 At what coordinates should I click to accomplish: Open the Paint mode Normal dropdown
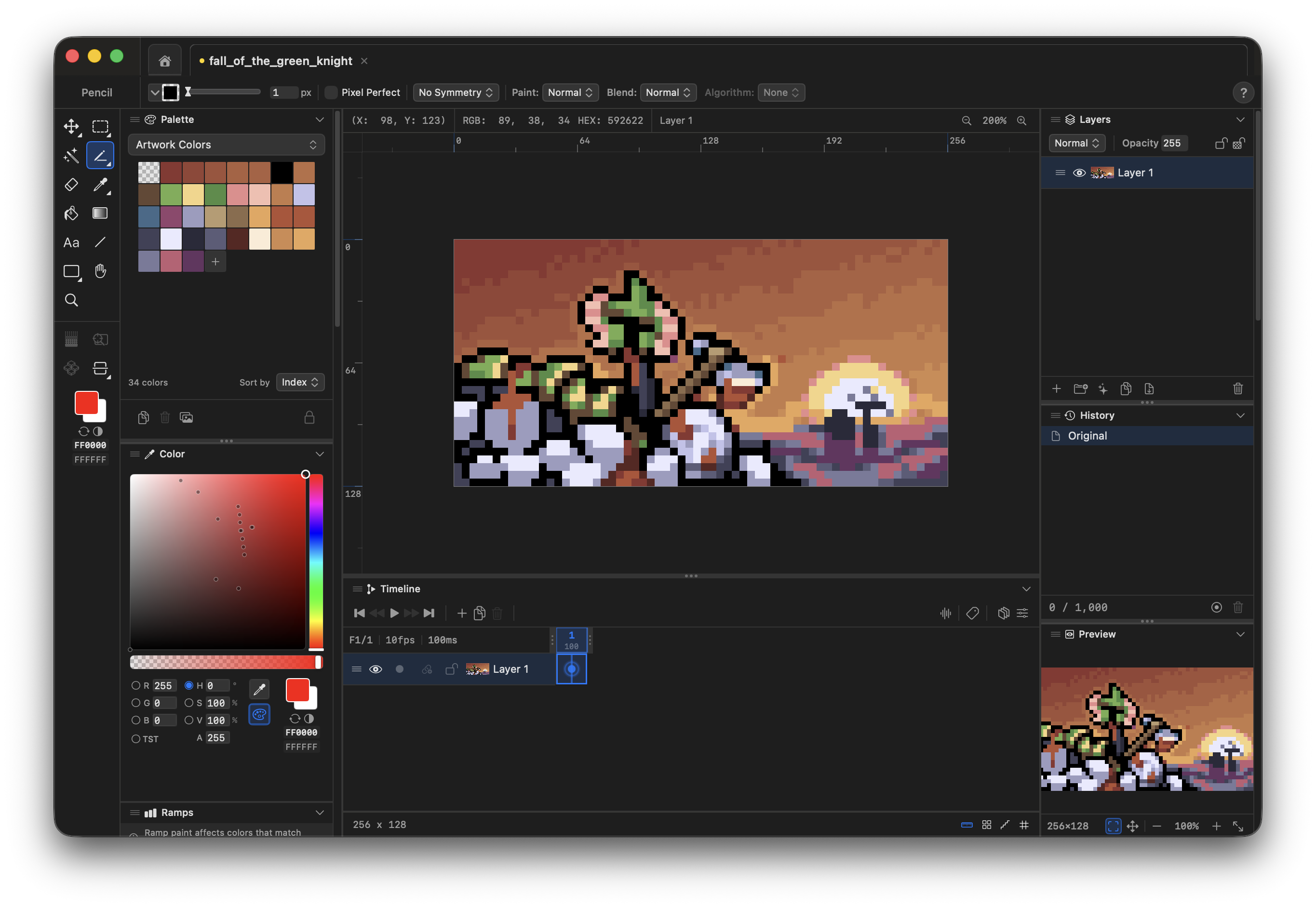point(570,93)
